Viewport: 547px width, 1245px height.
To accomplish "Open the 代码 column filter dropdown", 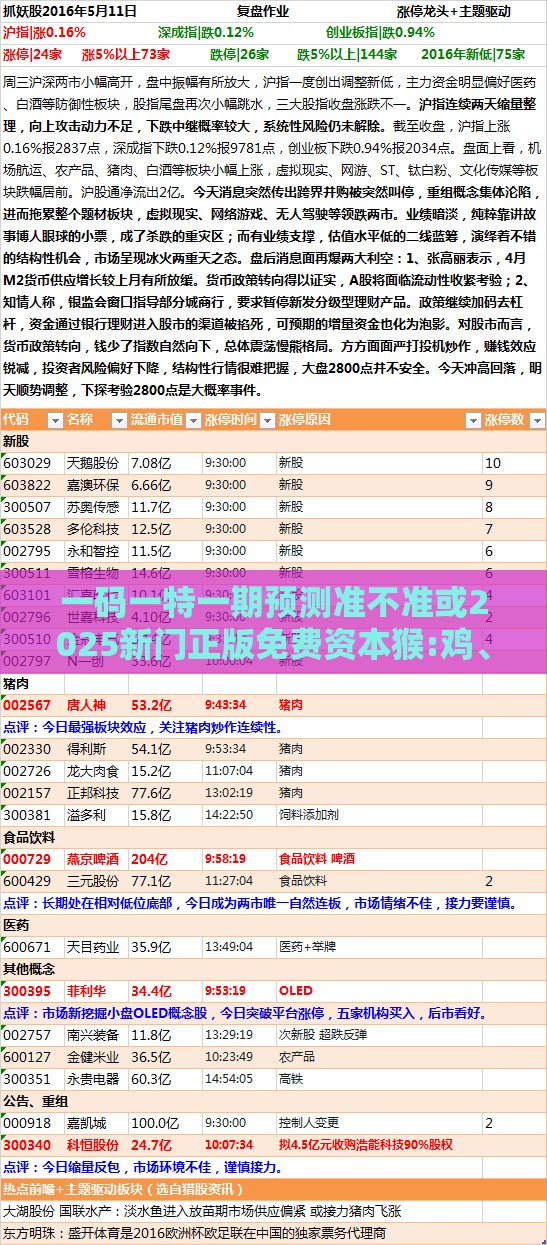I will pos(54,420).
